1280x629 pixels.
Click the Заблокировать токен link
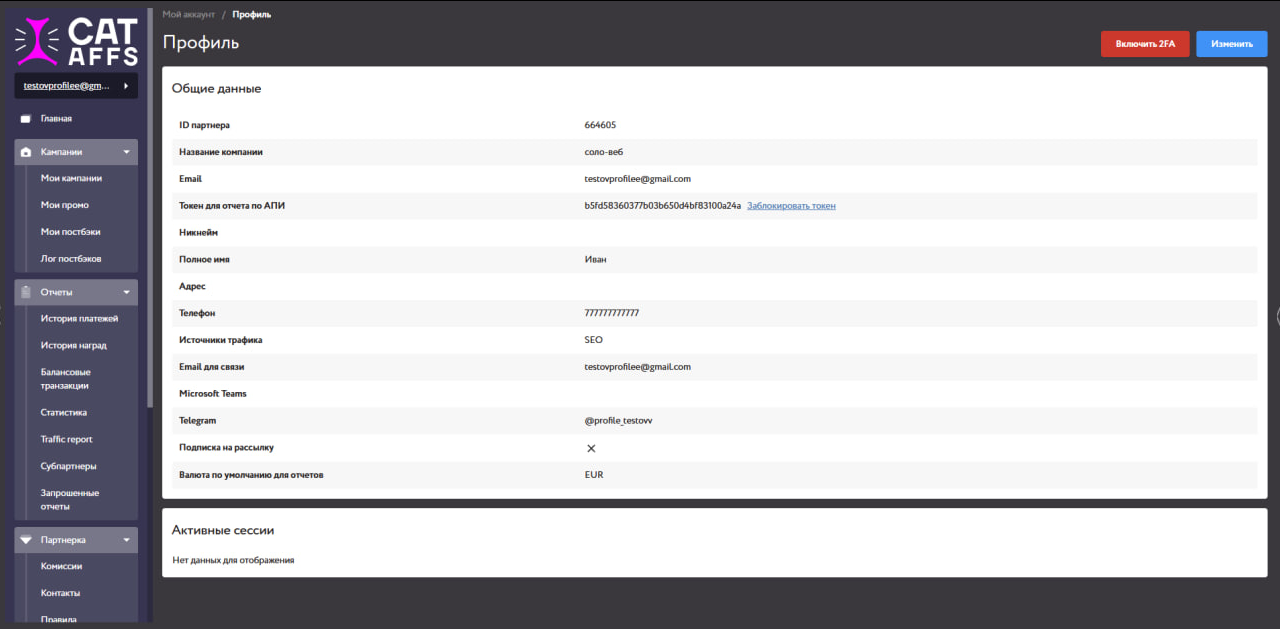791,206
